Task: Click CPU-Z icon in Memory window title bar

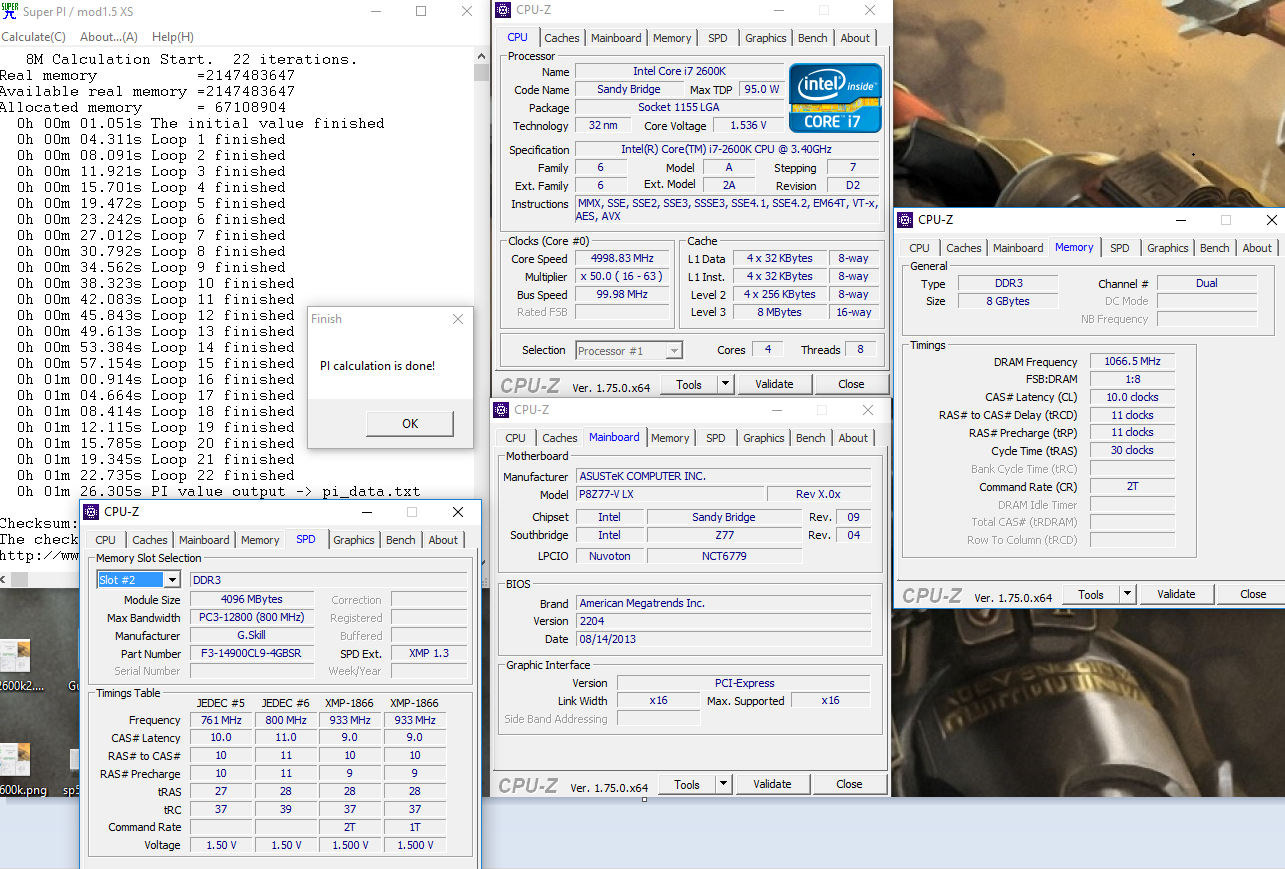Action: [x=905, y=220]
